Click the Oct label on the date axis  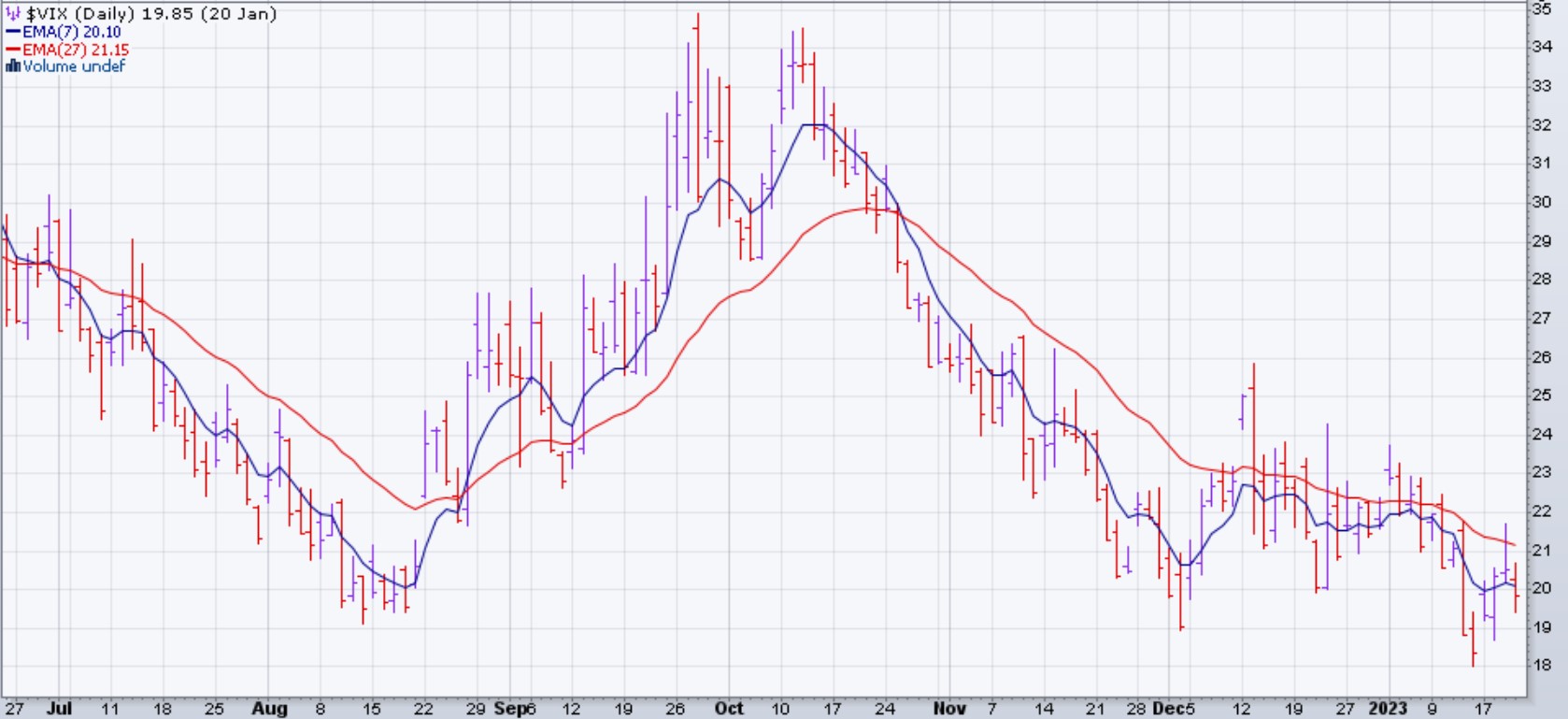tap(729, 709)
